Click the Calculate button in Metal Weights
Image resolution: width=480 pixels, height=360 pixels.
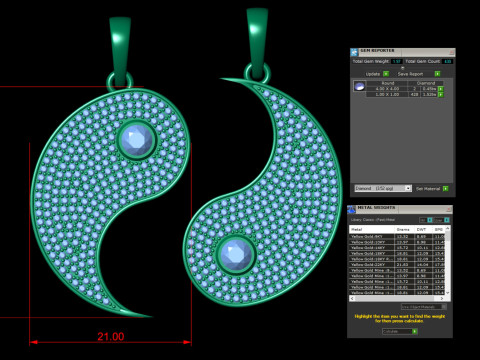pos(400,331)
